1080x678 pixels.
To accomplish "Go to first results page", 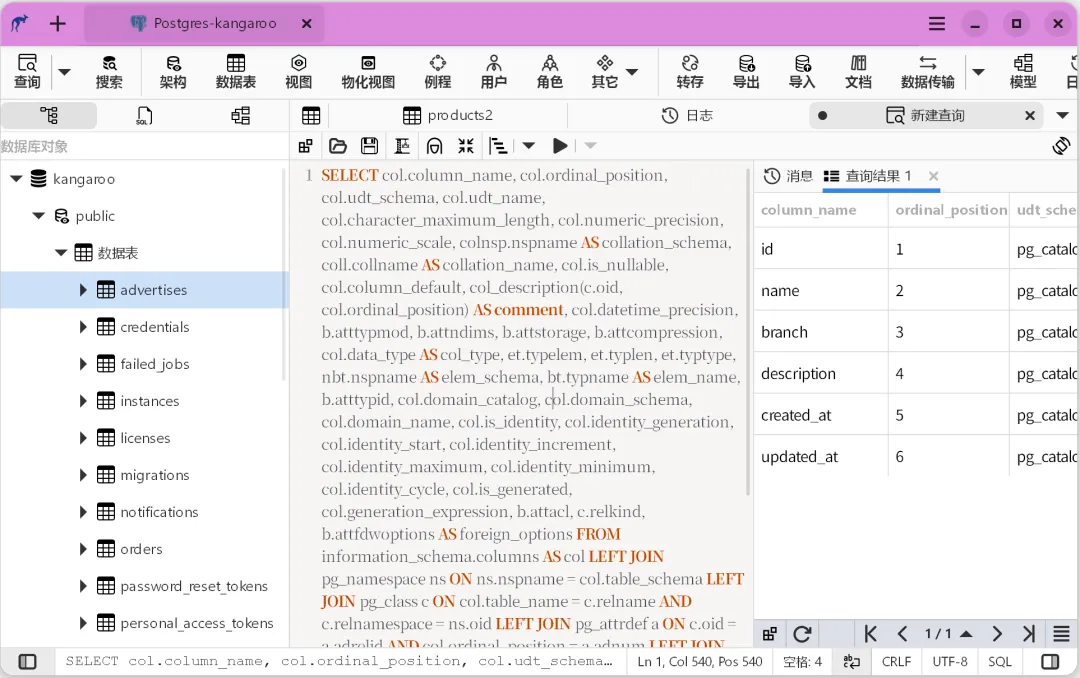I will 870,634.
